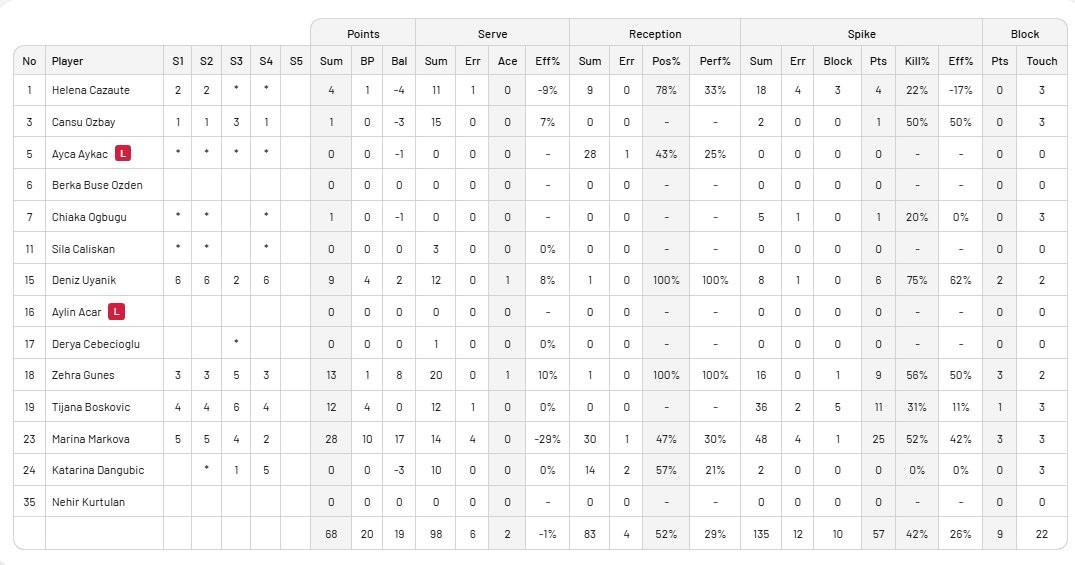Viewport: 1075px width, 565px height.
Task: Open player Marina Markova
Action: tap(90, 439)
